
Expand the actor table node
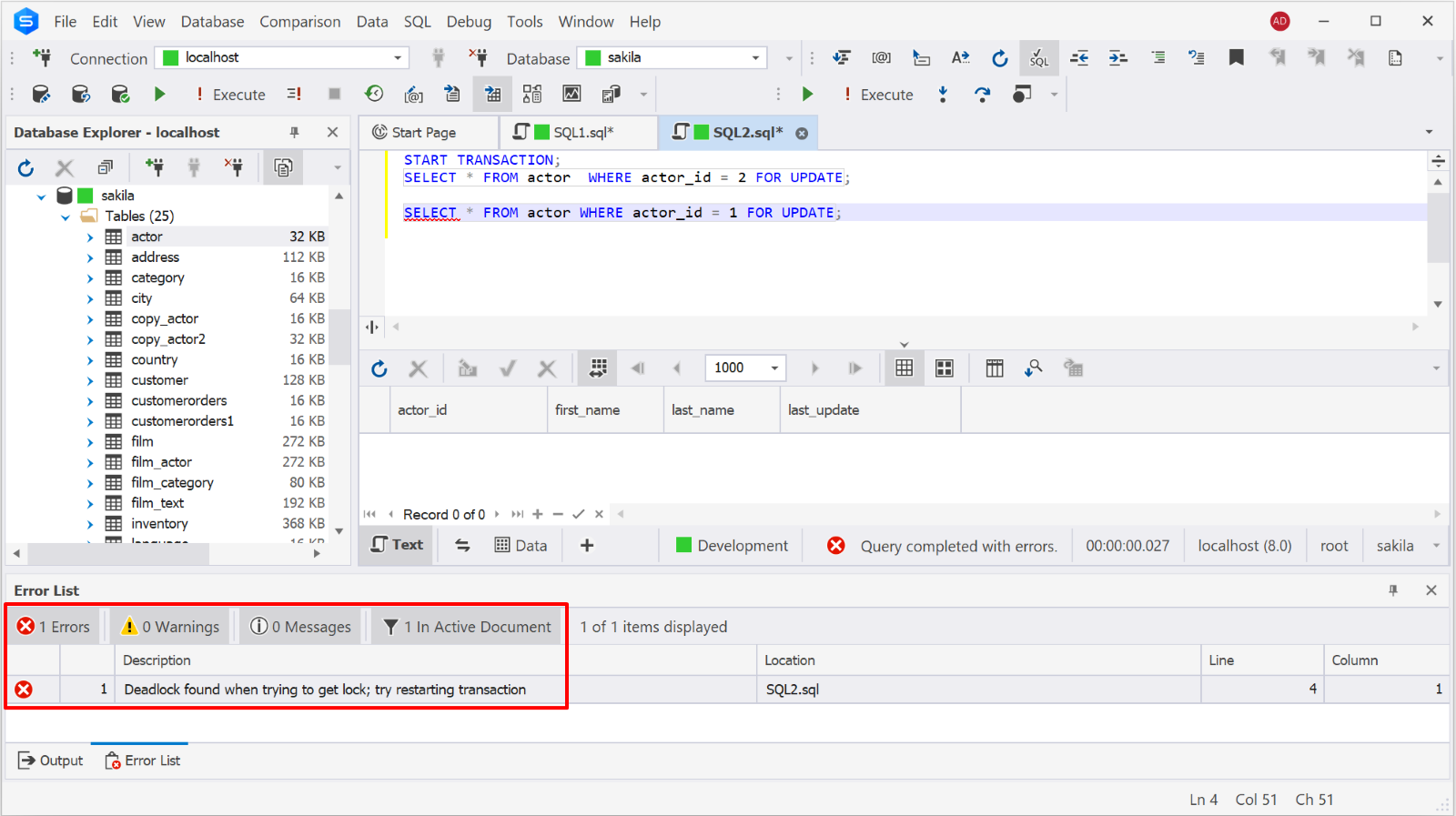coord(90,237)
